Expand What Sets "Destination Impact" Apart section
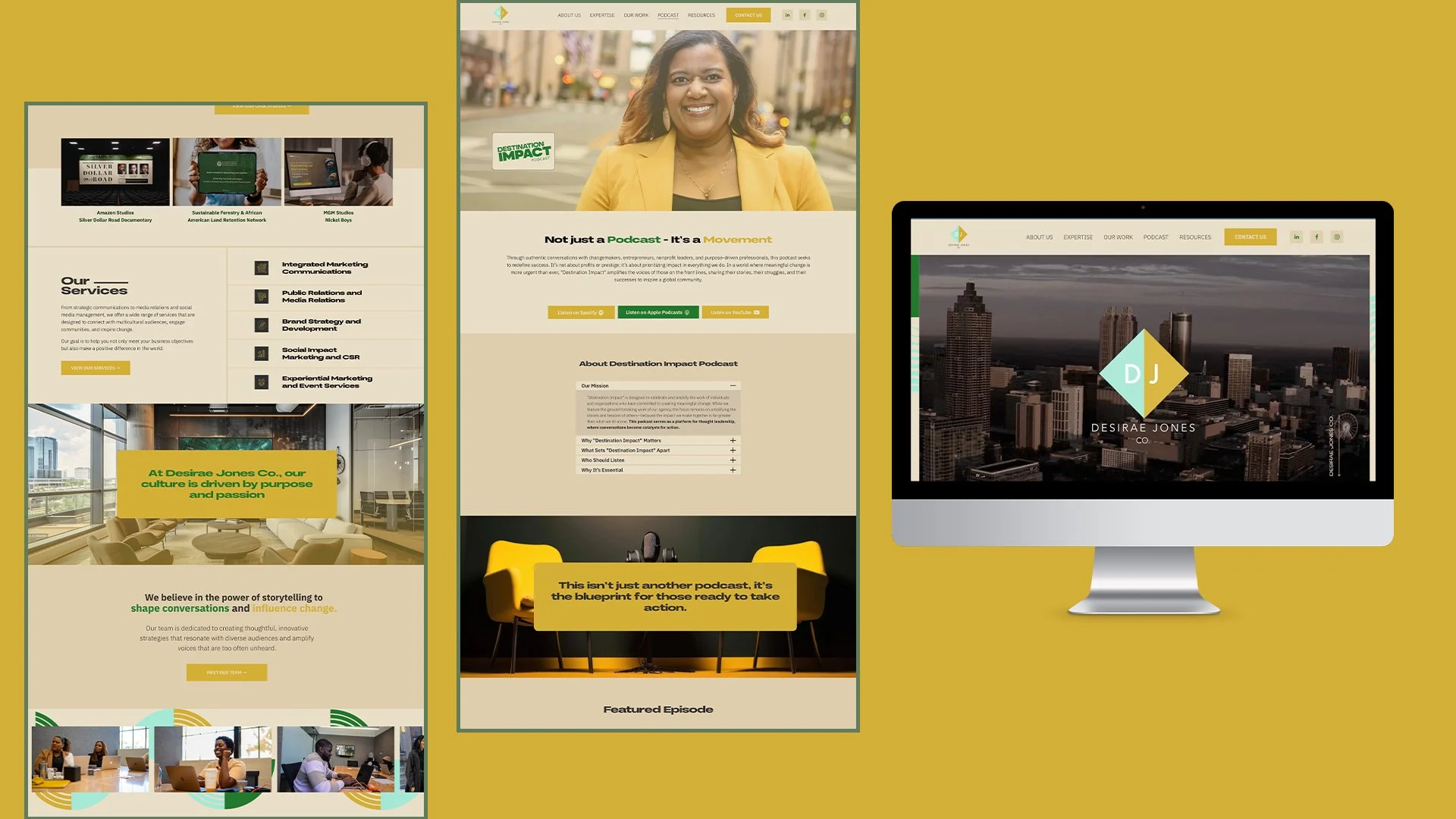Image resolution: width=1456 pixels, height=819 pixels. (x=733, y=450)
